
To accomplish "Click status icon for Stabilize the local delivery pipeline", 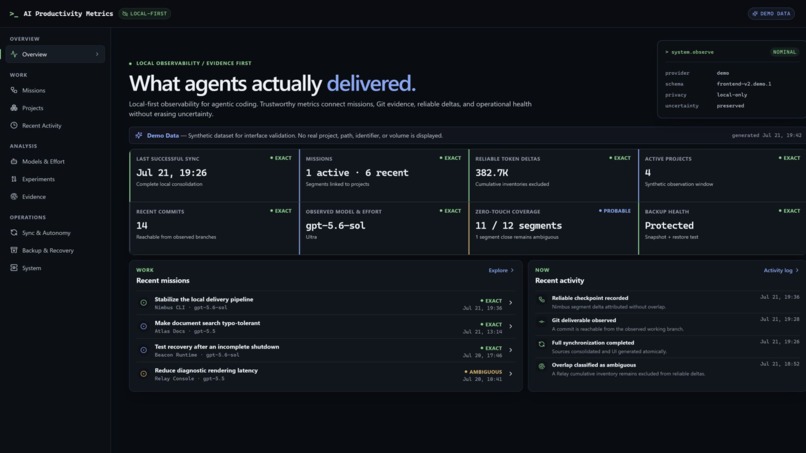I will click(x=143, y=303).
